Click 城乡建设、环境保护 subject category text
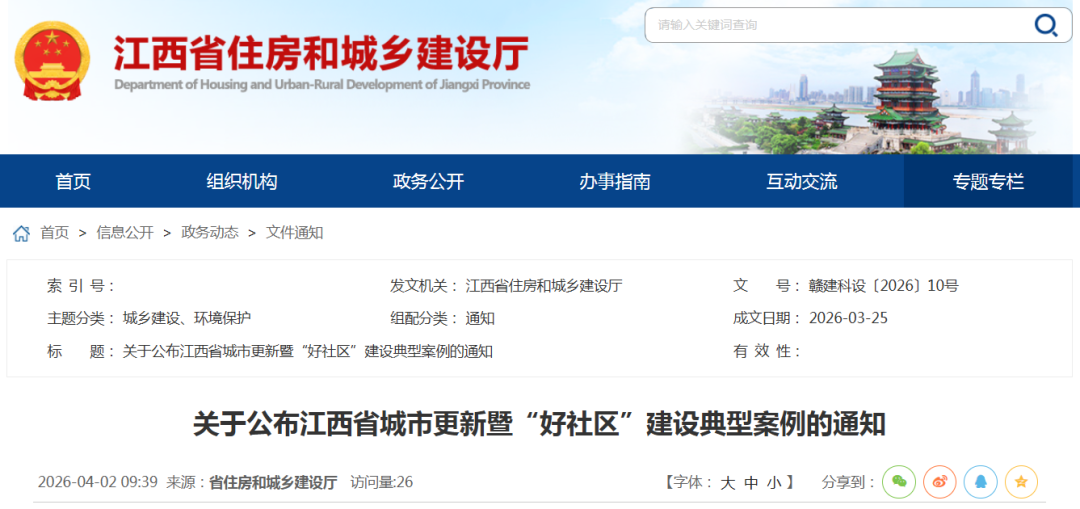The image size is (1080, 509). pyautogui.click(x=187, y=318)
